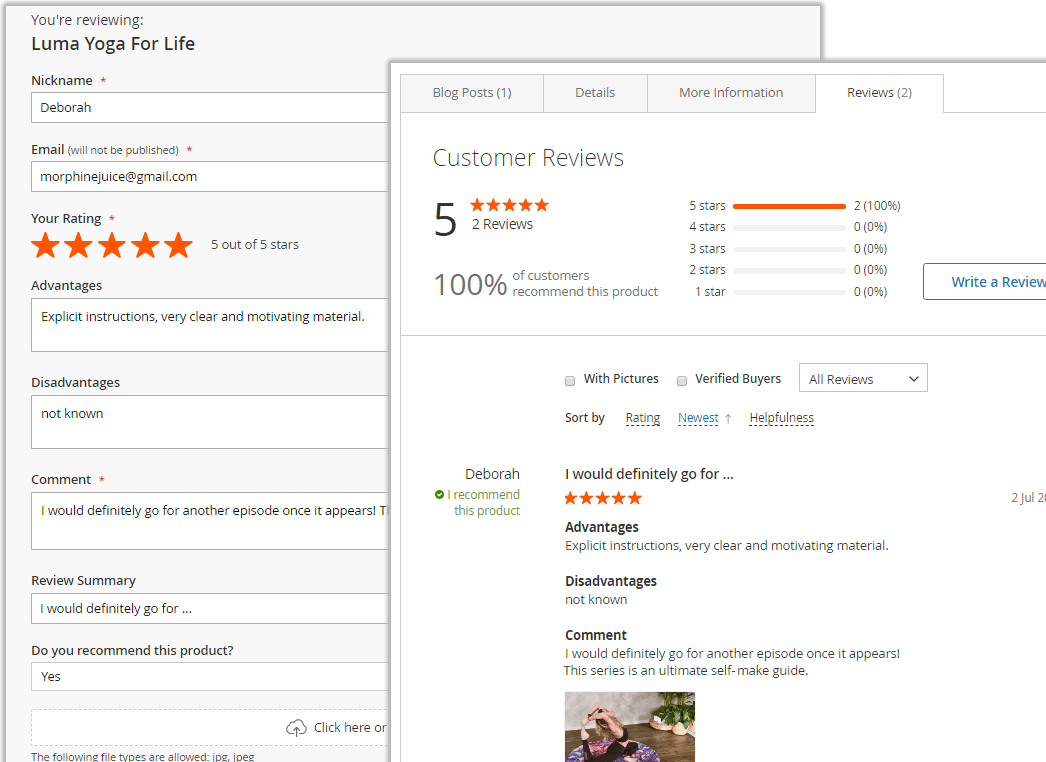The height and width of the screenshot is (762, 1046).
Task: Click the review title 'I would definitely go for ...'
Action: tap(649, 474)
